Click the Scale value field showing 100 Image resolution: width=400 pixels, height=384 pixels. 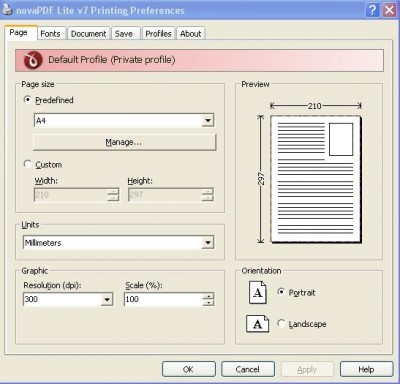(163, 299)
